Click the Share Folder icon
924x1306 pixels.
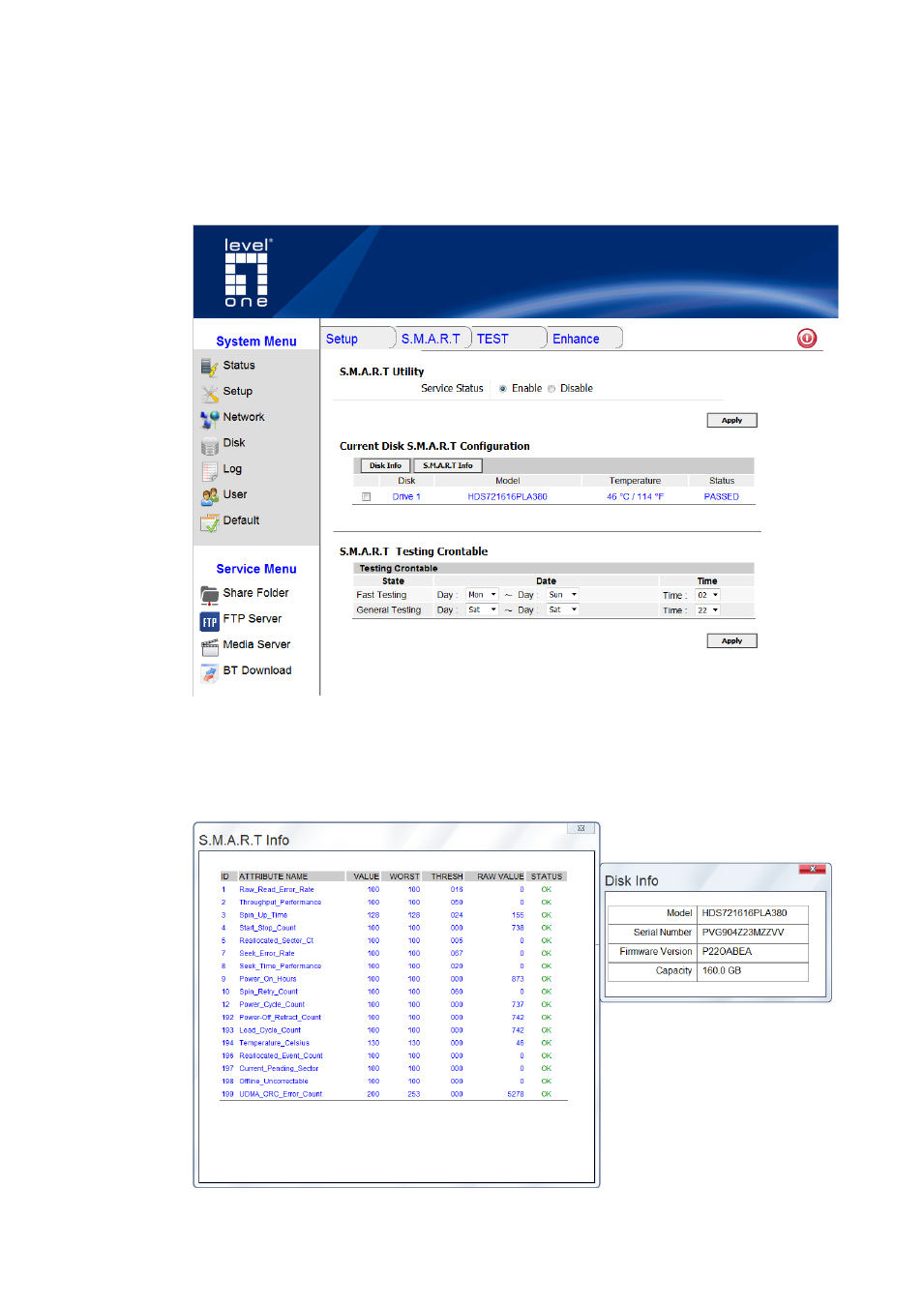209,595
